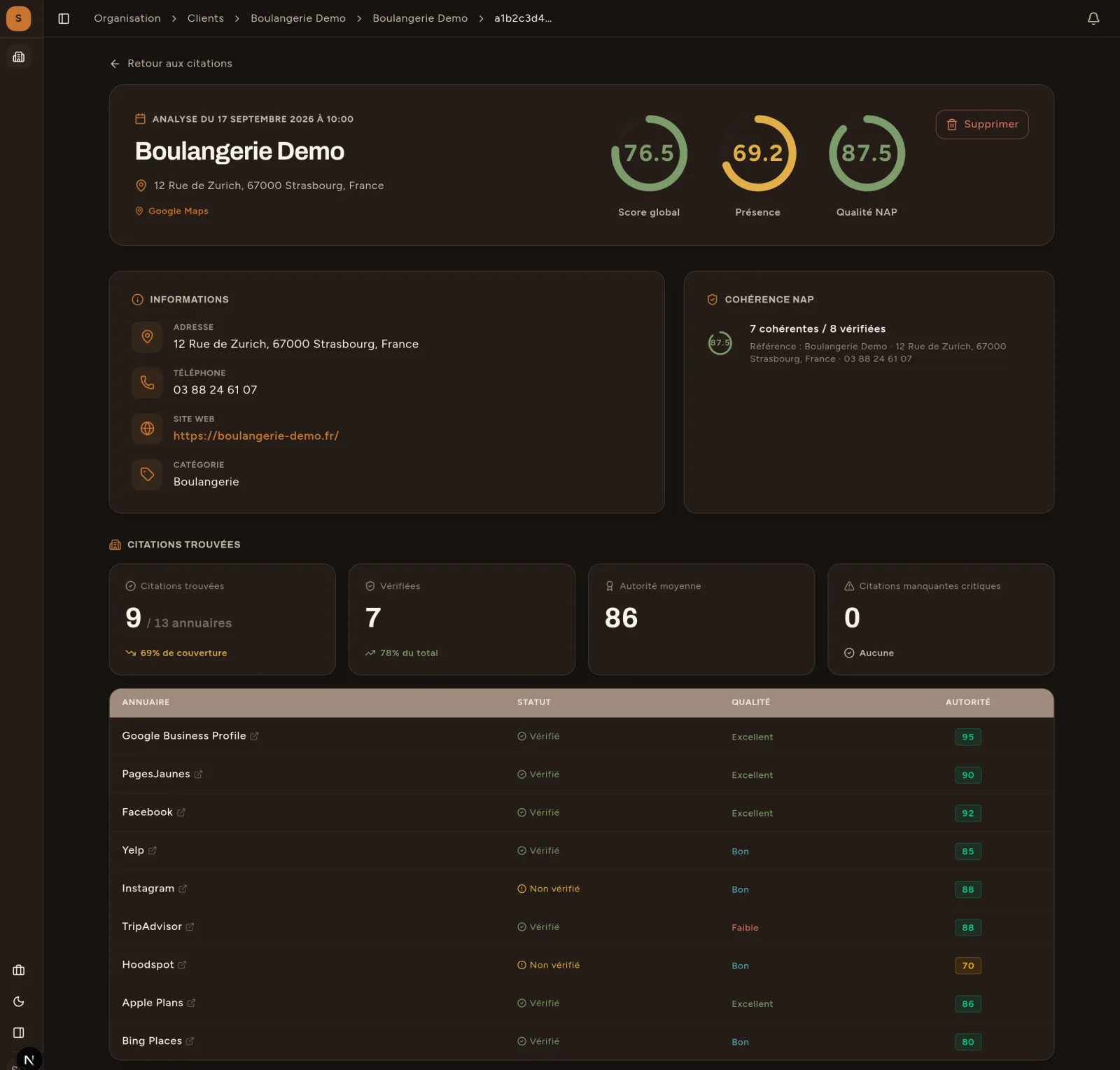Click Hoodspot's authority badge 70
The height and width of the screenshot is (1070, 1120).
pyautogui.click(x=968, y=966)
